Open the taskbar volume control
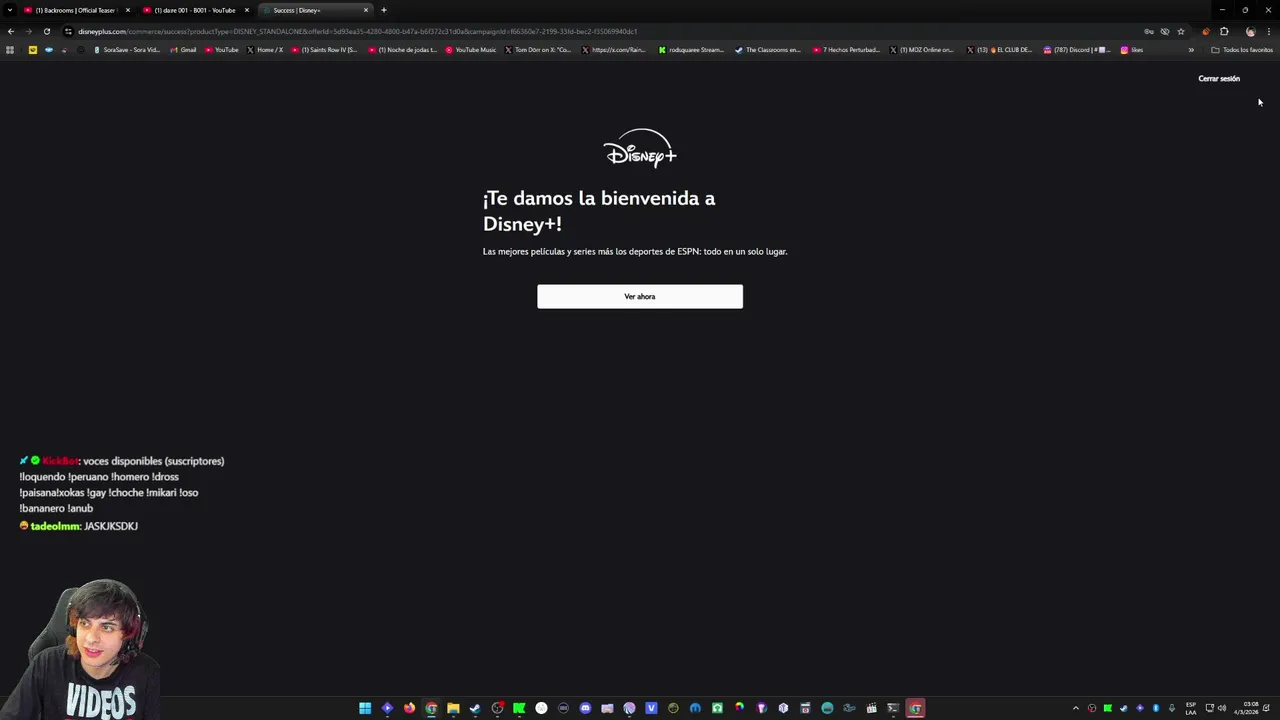 (x=1222, y=708)
